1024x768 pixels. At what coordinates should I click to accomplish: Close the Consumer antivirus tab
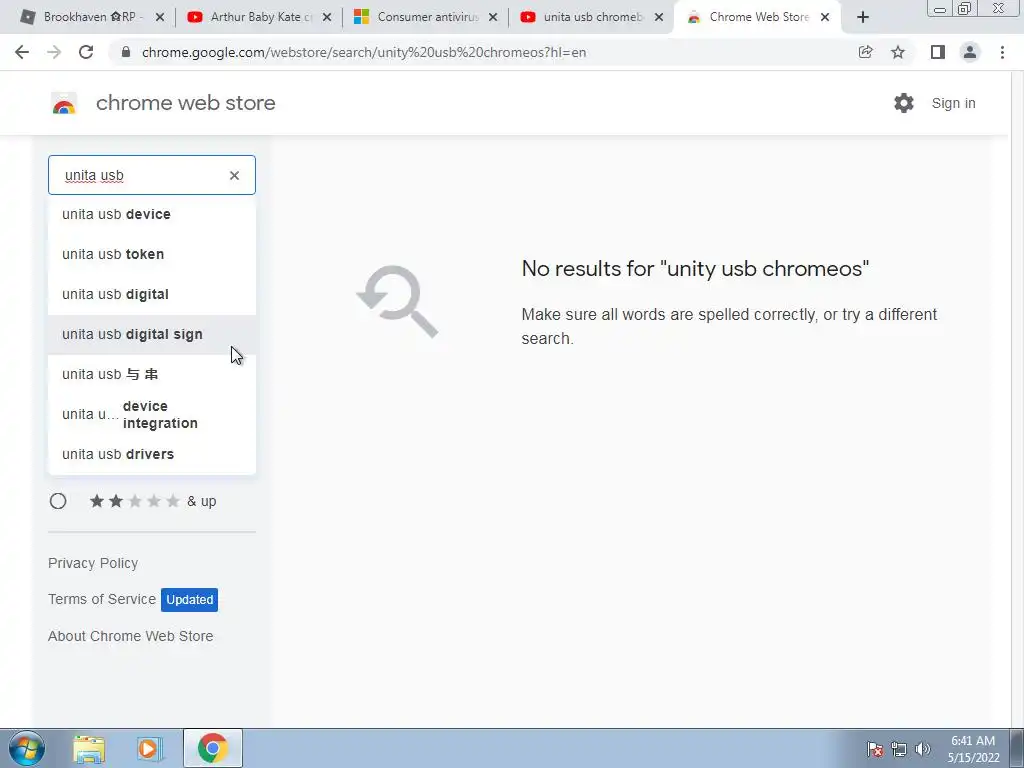(493, 17)
